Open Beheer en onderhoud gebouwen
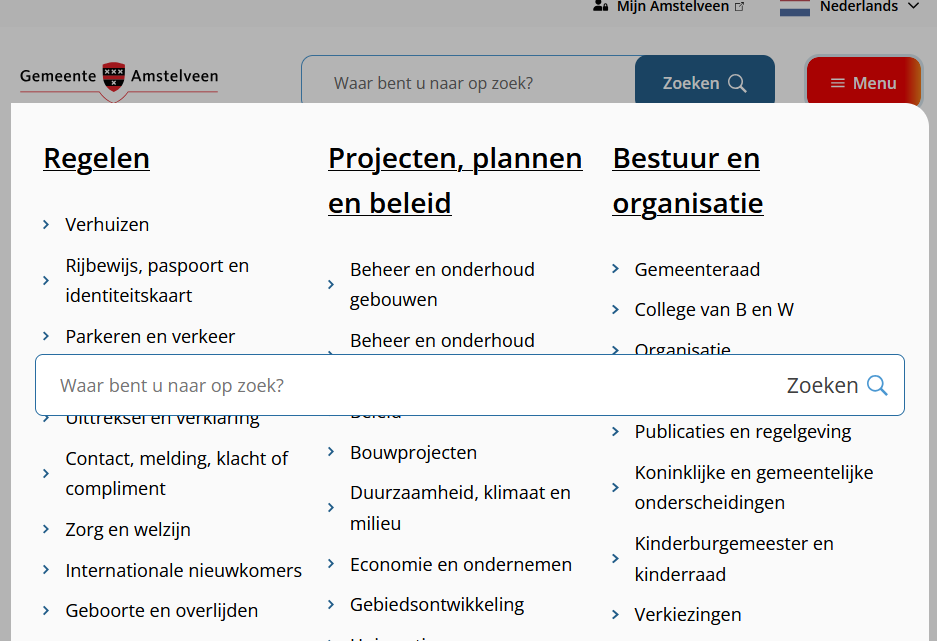 (442, 284)
